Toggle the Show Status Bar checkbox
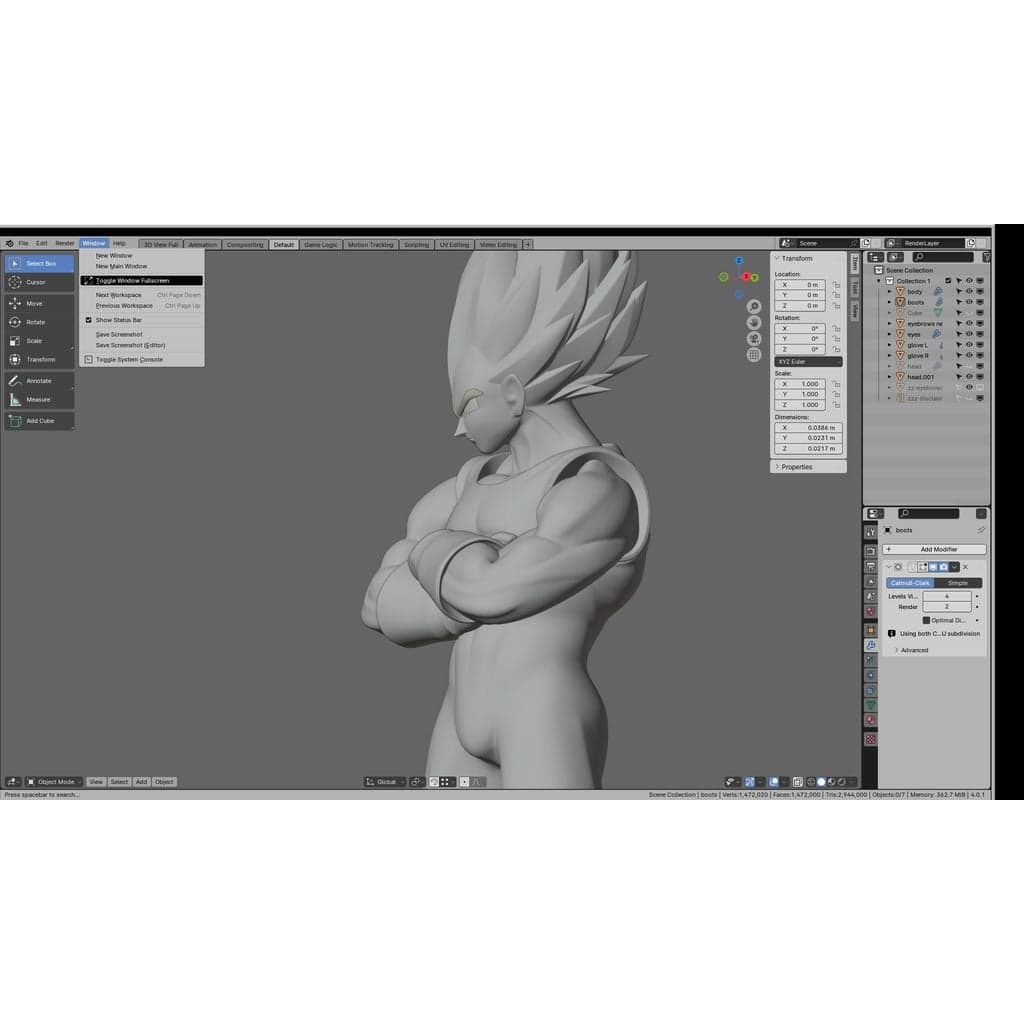1024x1024 pixels. click(89, 320)
